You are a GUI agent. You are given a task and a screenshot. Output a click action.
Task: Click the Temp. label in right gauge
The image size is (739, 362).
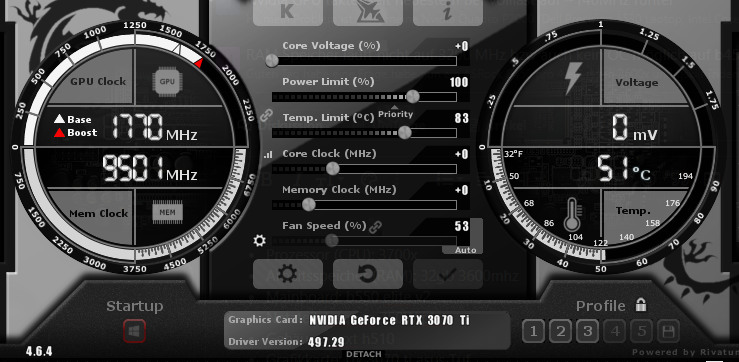(x=633, y=211)
